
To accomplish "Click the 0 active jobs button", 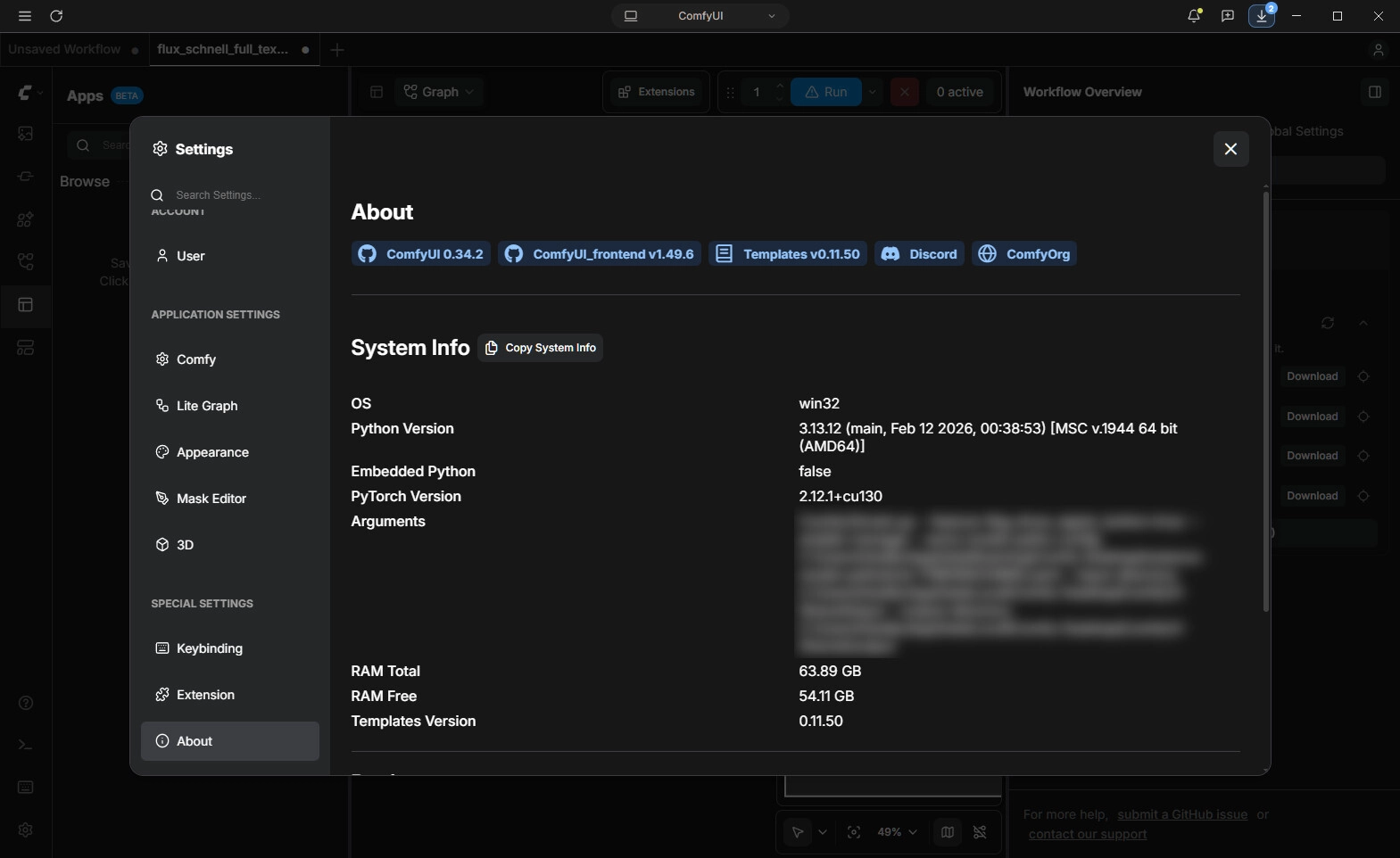I will click(x=960, y=92).
